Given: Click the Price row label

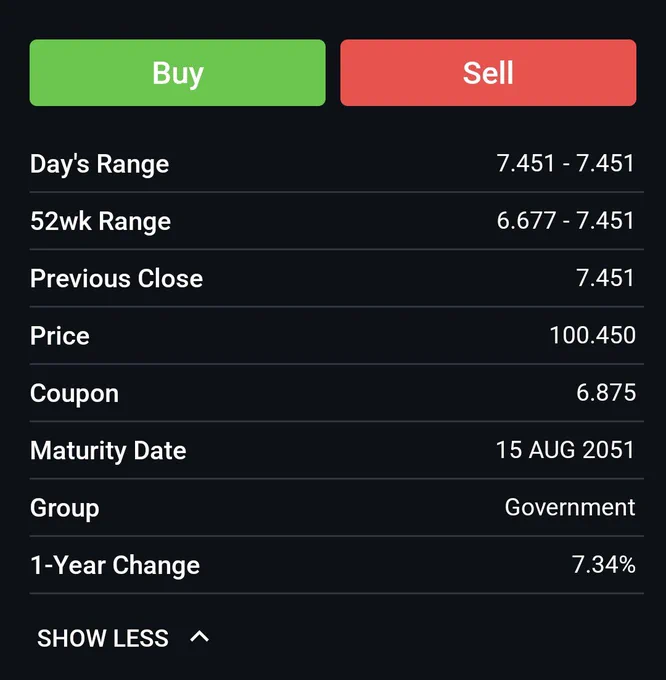Looking at the screenshot, I should tap(60, 336).
